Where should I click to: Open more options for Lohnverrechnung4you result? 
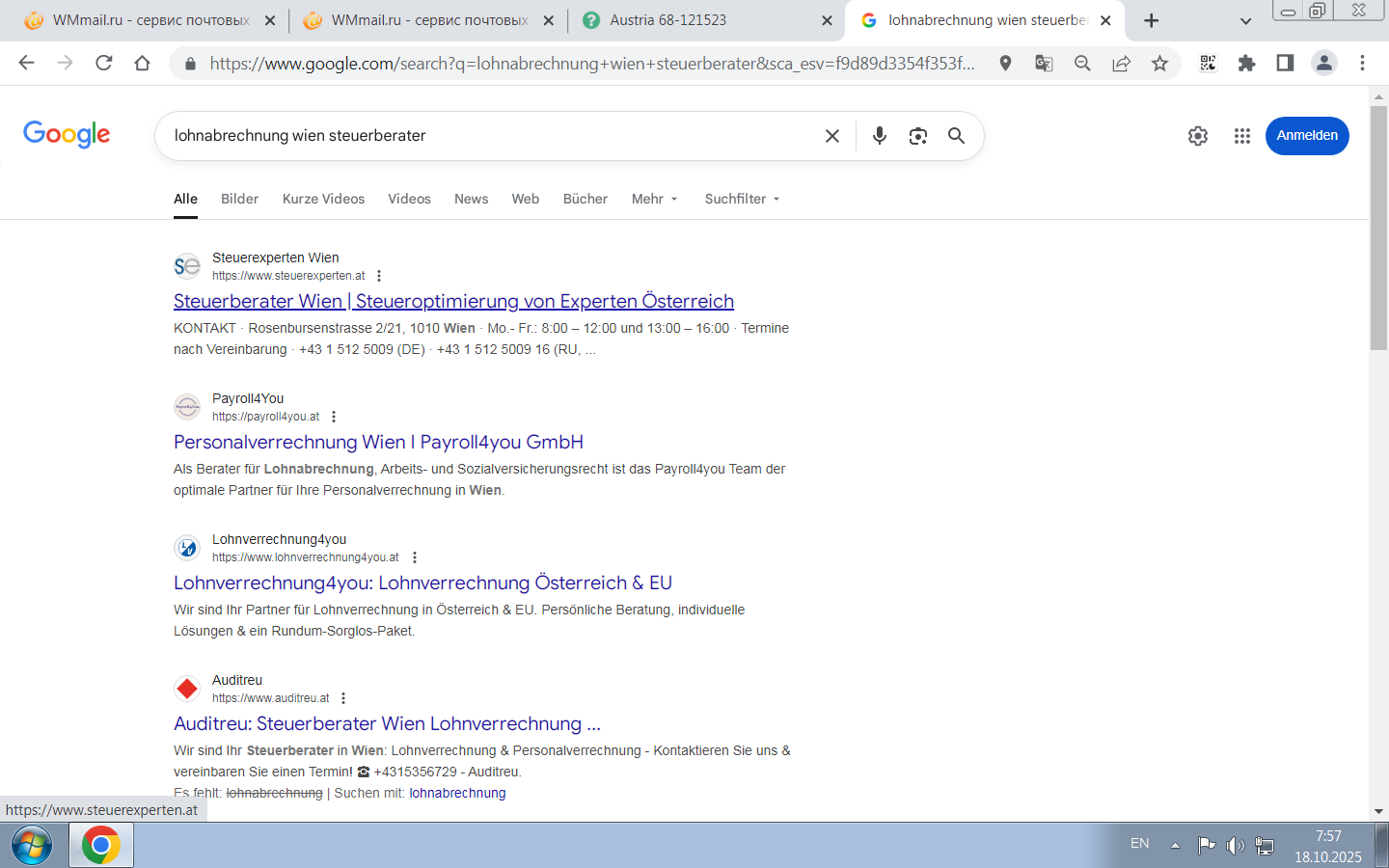[x=415, y=557]
